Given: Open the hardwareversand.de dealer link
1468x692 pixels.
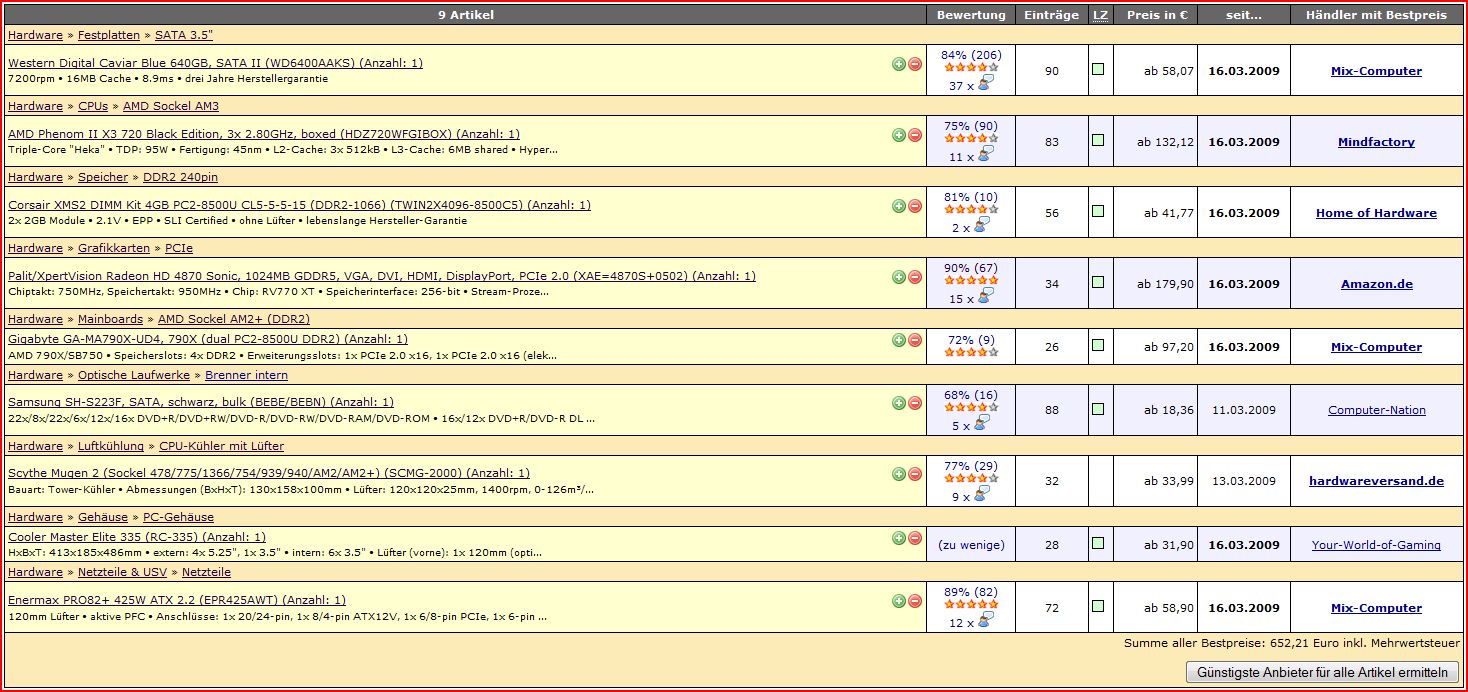Looking at the screenshot, I should pos(1376,481).
